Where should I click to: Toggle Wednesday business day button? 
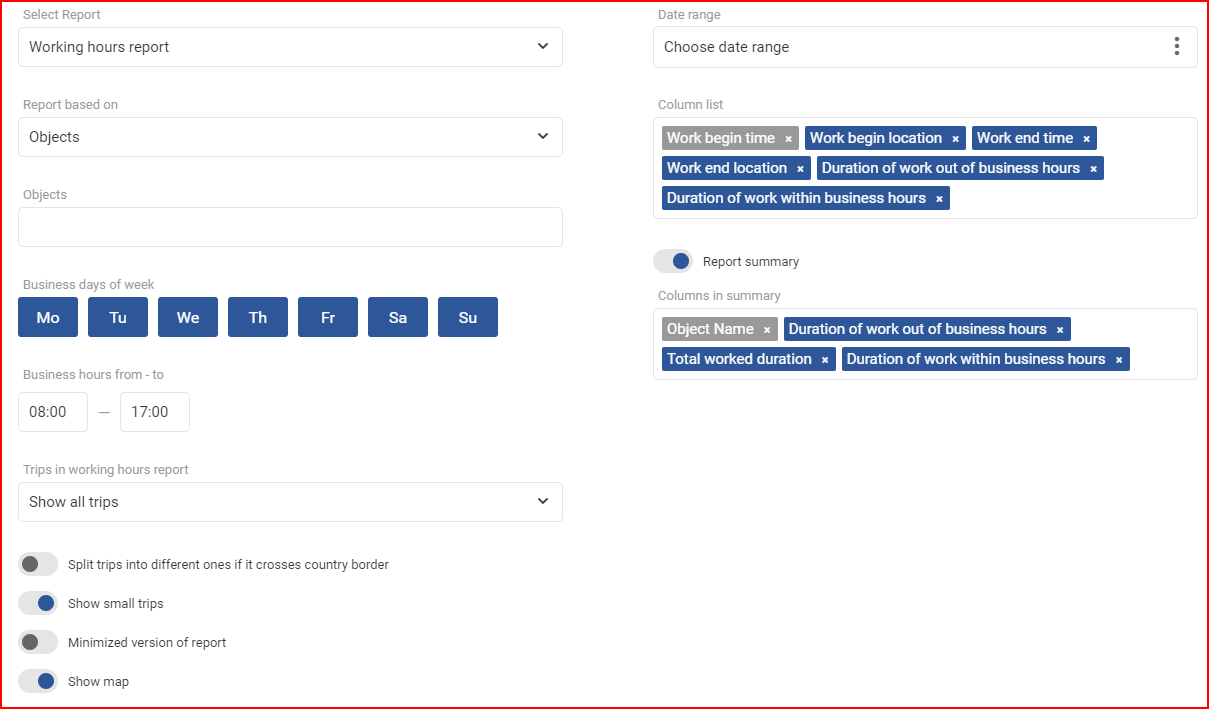click(188, 317)
